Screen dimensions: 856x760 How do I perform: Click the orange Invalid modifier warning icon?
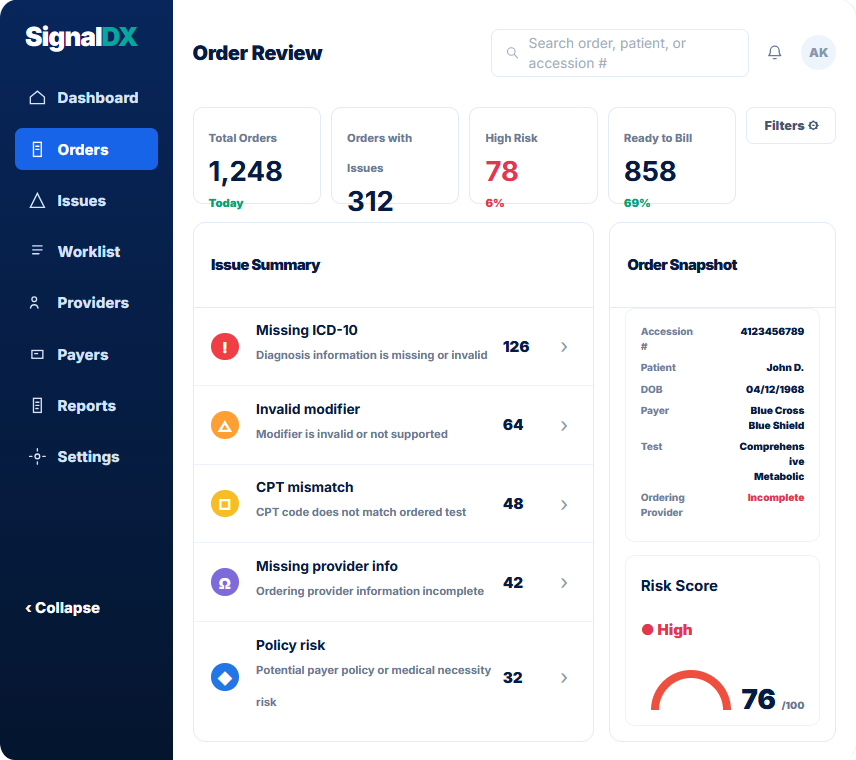pyautogui.click(x=225, y=425)
